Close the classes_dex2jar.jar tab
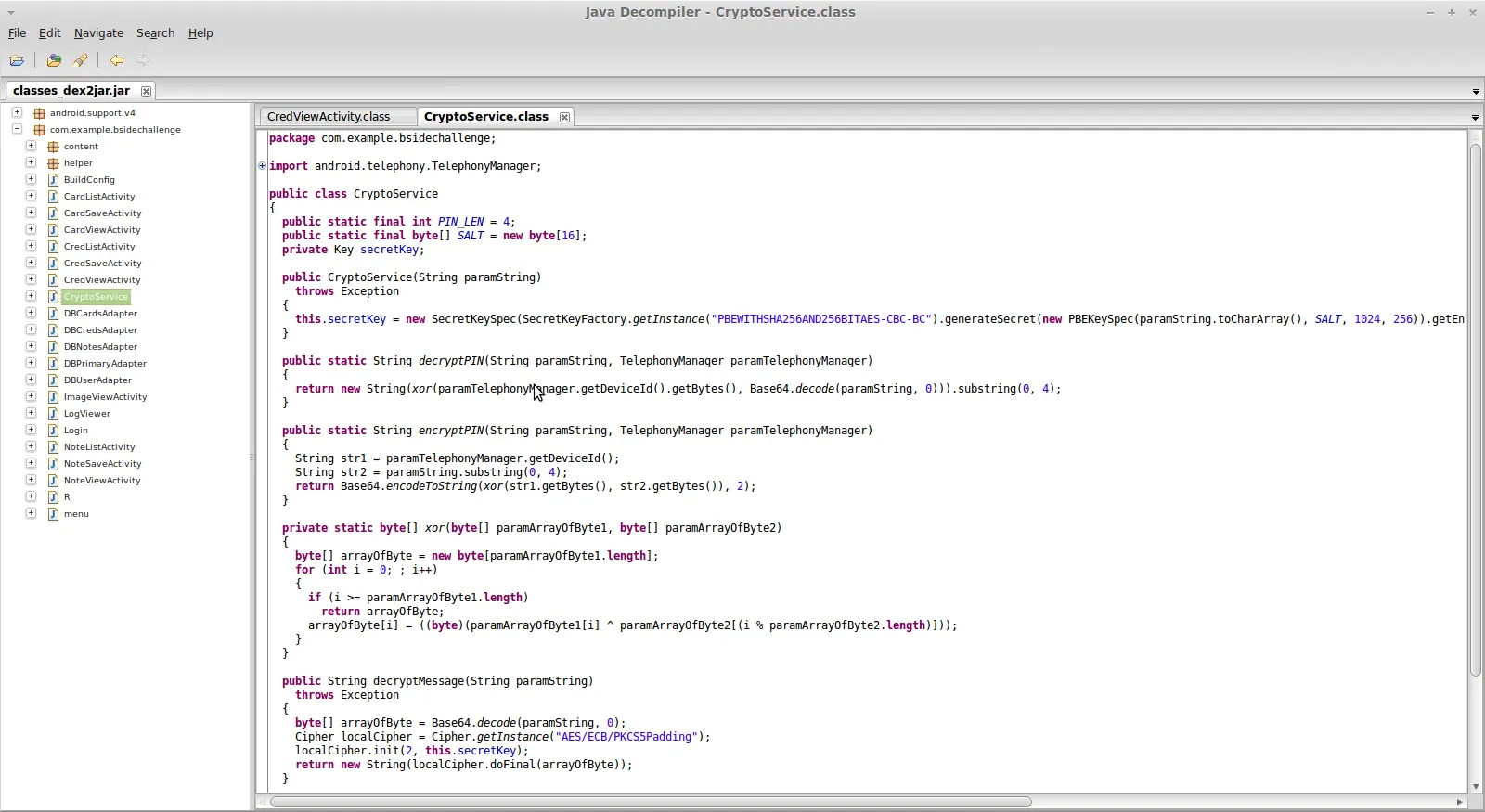 [146, 91]
